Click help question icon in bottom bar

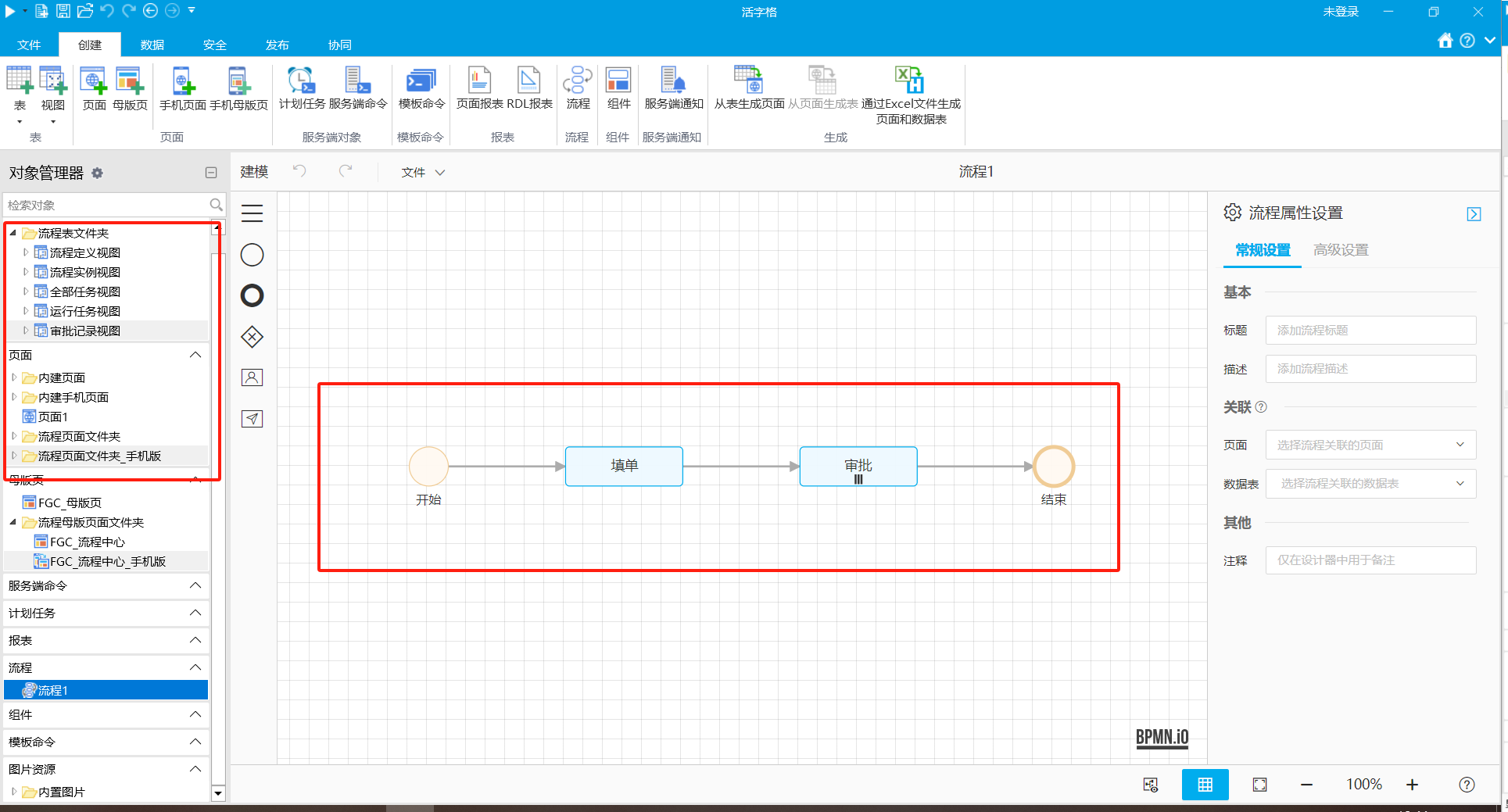[1467, 785]
